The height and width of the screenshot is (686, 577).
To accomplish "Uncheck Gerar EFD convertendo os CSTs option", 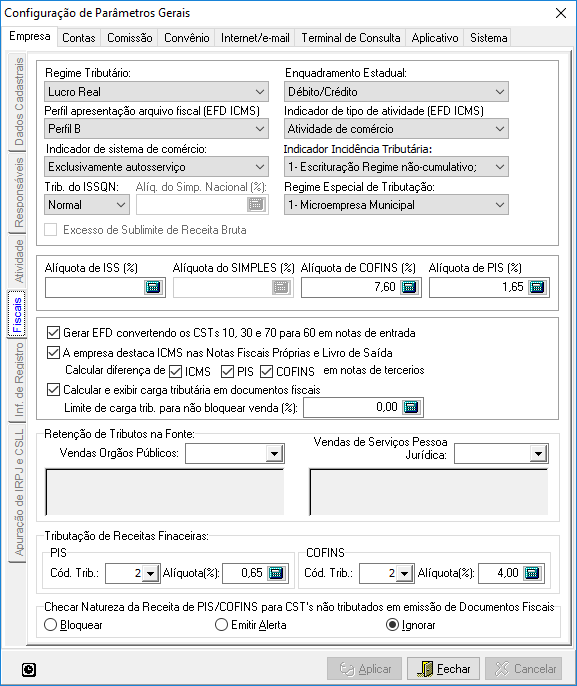I will pyautogui.click(x=53, y=333).
